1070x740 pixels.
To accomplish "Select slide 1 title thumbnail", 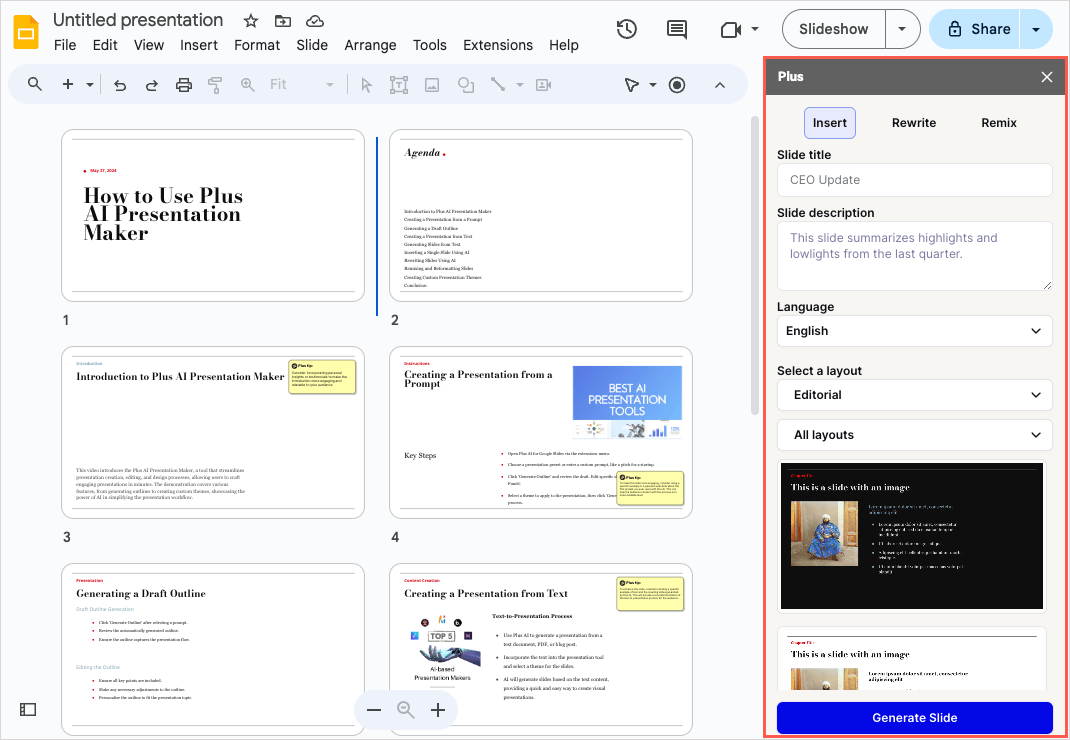I will (213, 216).
